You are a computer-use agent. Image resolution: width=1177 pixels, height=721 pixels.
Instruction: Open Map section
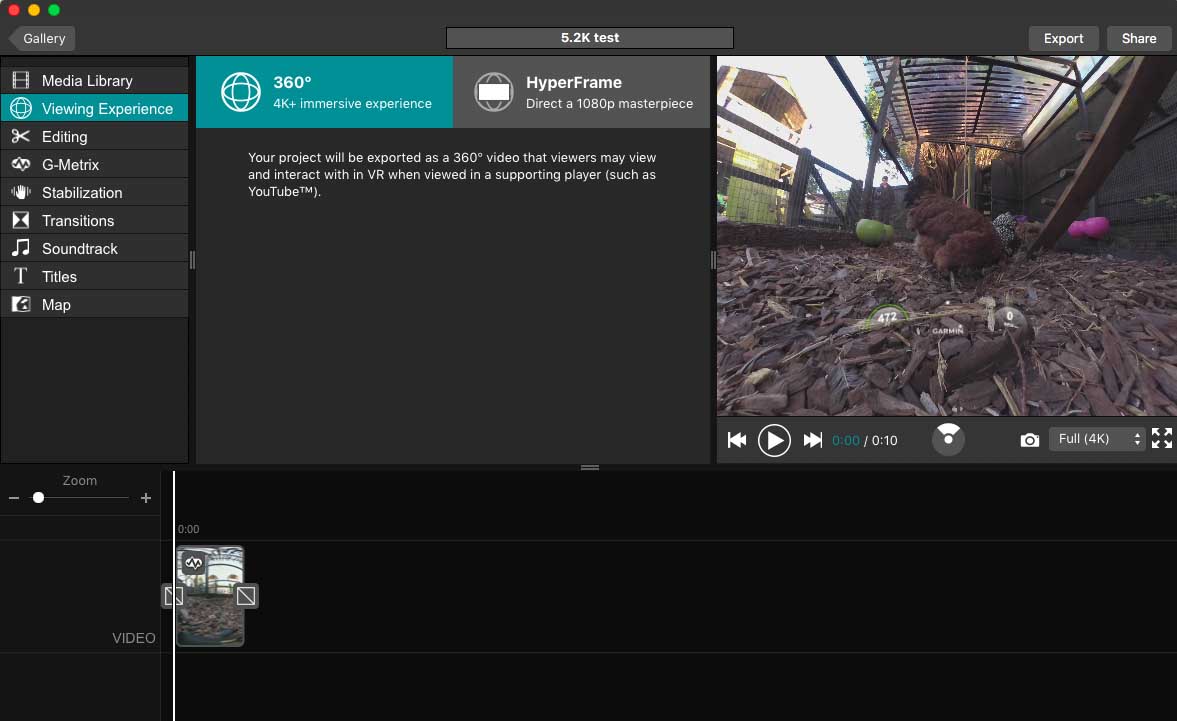point(95,305)
